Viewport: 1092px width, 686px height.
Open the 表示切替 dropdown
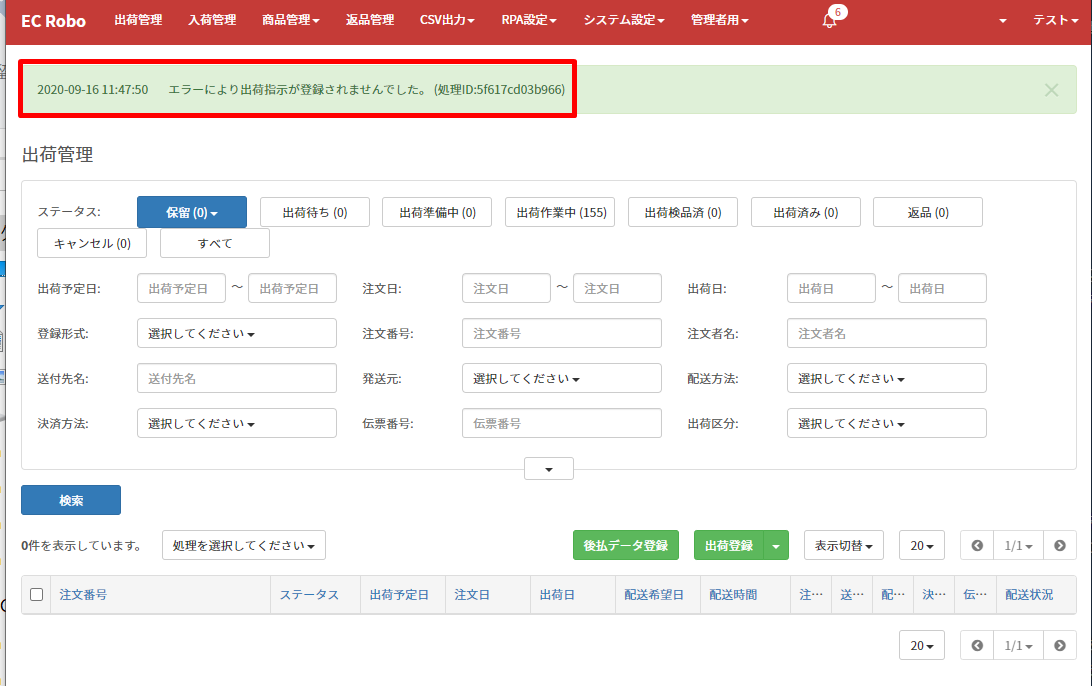click(x=843, y=545)
